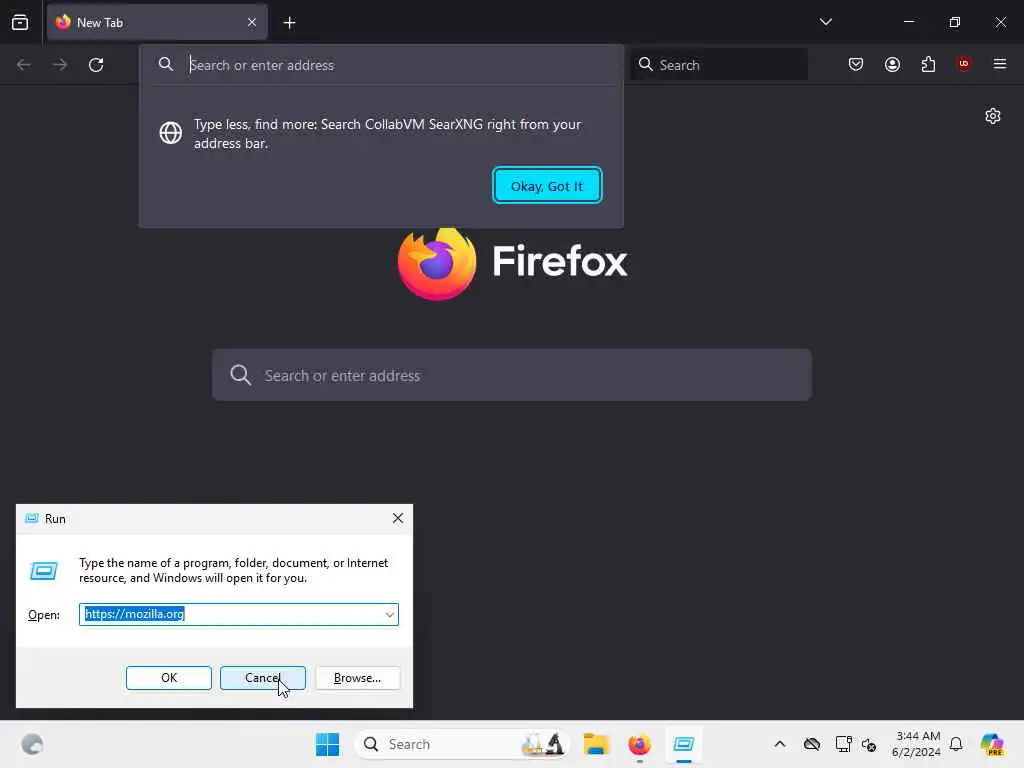
Task: Cancel the Run dialog
Action: [263, 678]
